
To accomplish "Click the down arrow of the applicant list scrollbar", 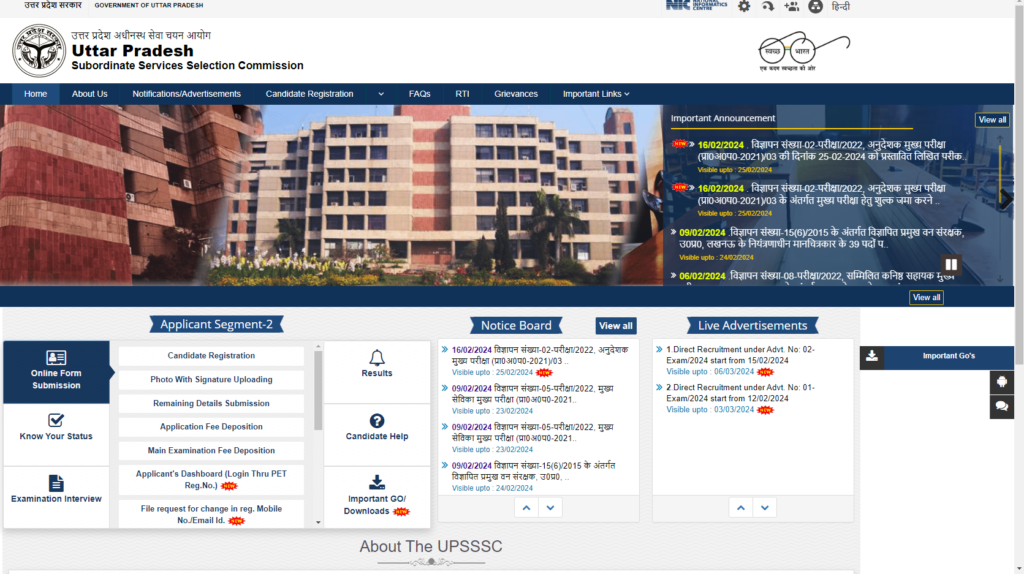I will click(x=318, y=522).
